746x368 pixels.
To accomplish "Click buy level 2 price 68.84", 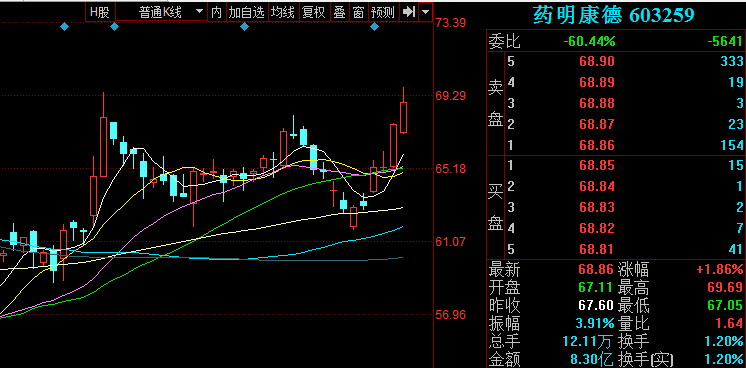I will click(597, 186).
